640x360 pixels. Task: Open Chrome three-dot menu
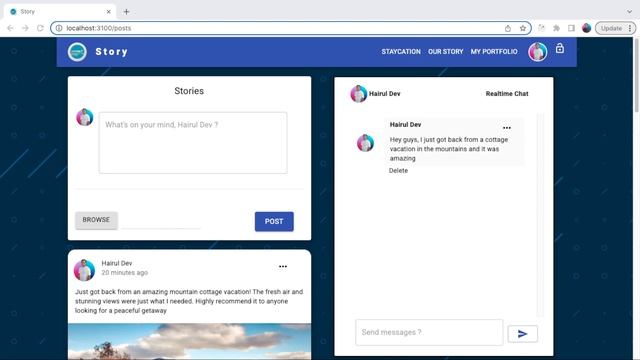(x=630, y=28)
